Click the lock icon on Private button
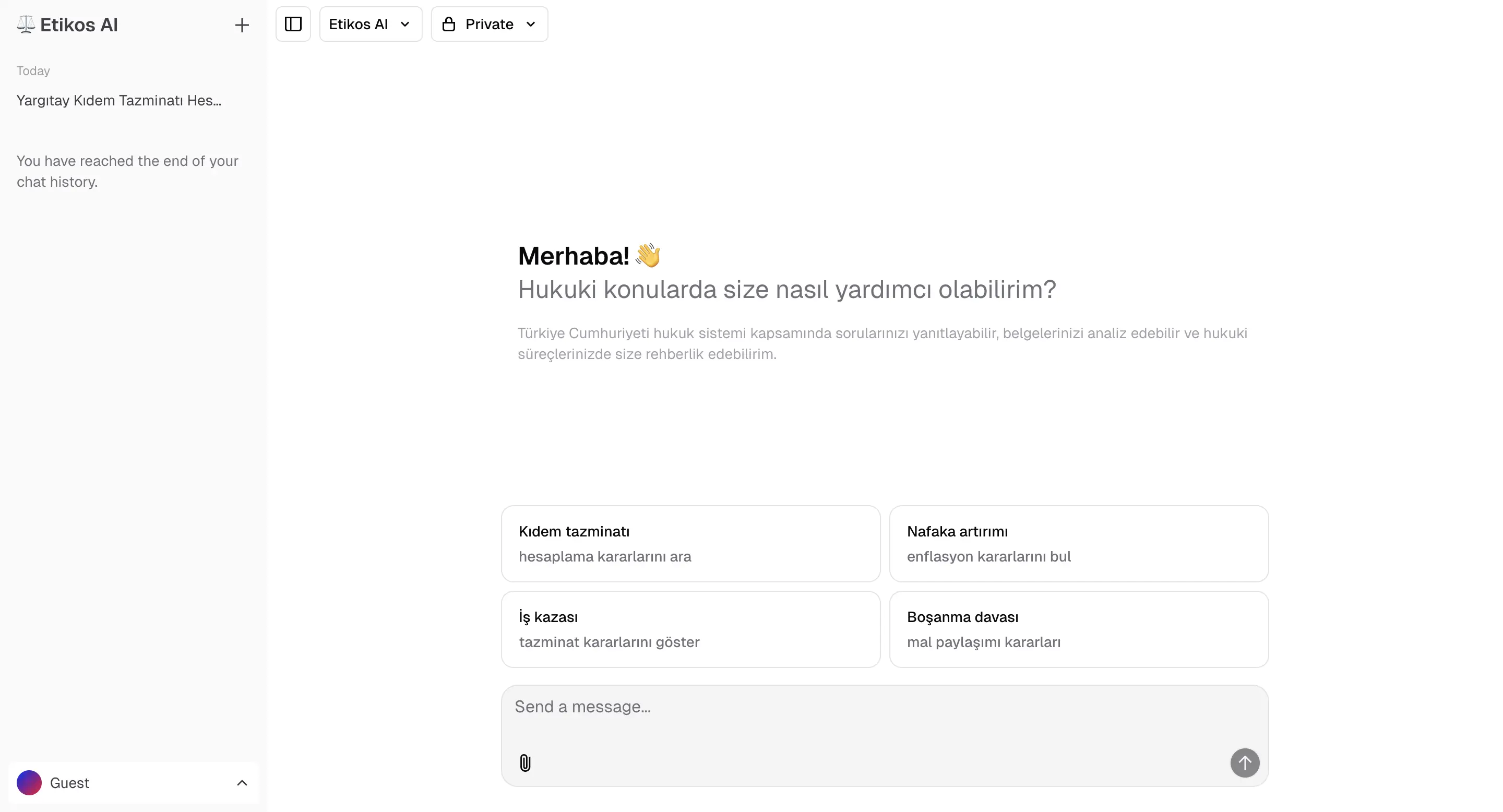1503x812 pixels. [449, 24]
